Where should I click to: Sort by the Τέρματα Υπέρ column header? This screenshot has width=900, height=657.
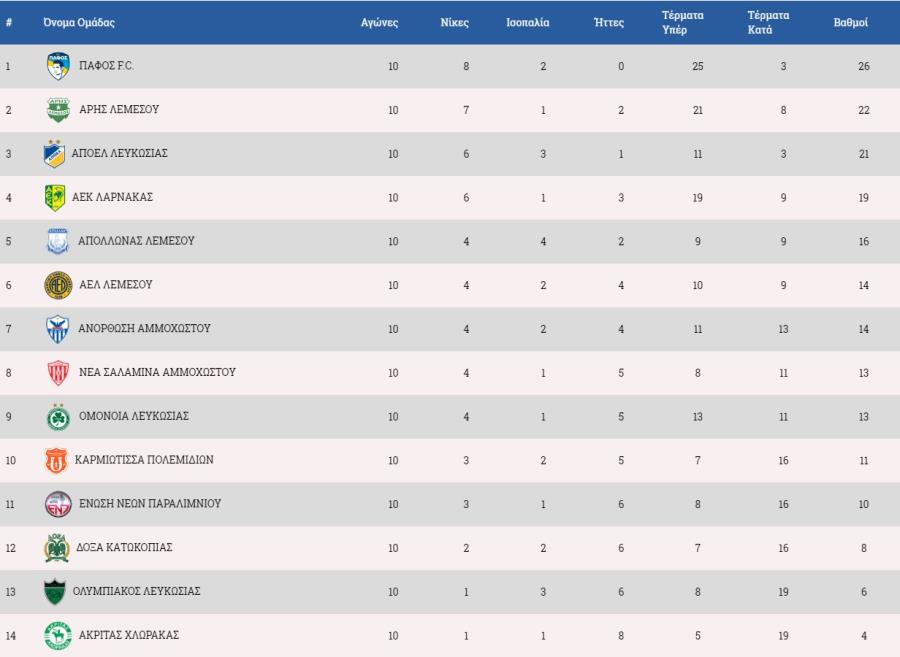coord(682,22)
